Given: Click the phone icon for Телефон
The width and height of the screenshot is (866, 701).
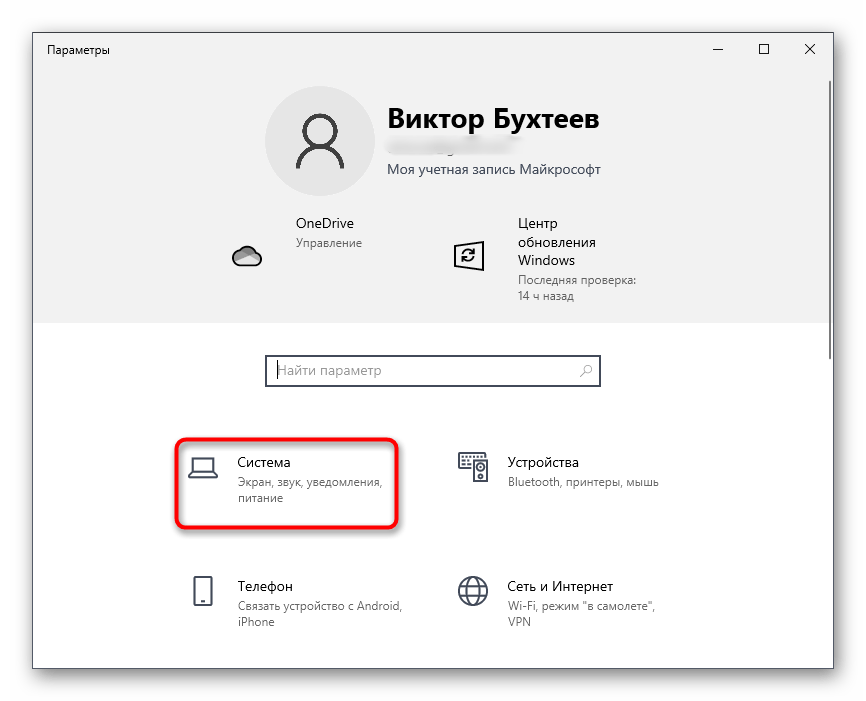Looking at the screenshot, I should tap(203, 591).
